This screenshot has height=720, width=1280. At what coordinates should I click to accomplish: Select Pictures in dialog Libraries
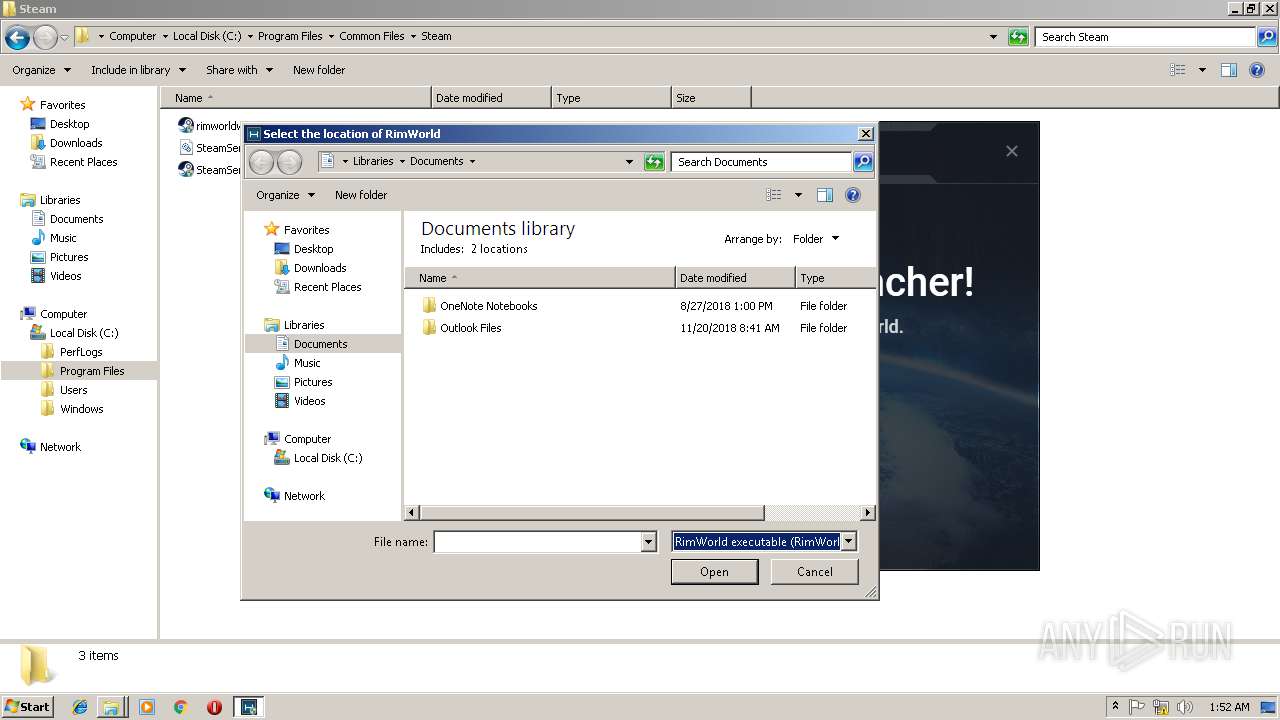pyautogui.click(x=313, y=382)
